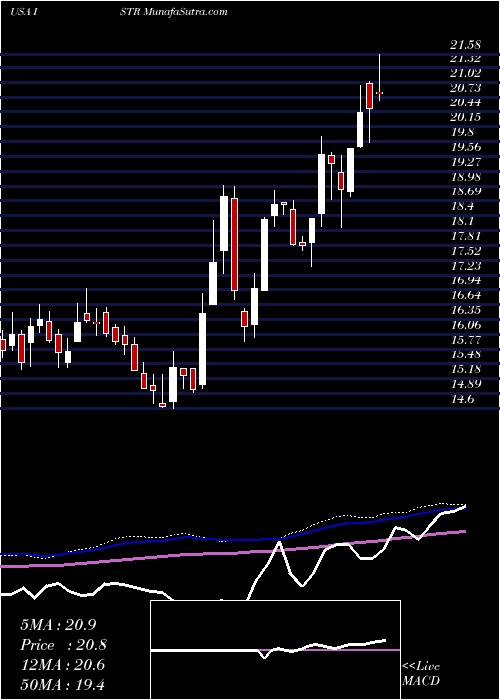This screenshot has height=700, width=500.
Task: Click the 15.77 price label
Action: tap(466, 340)
